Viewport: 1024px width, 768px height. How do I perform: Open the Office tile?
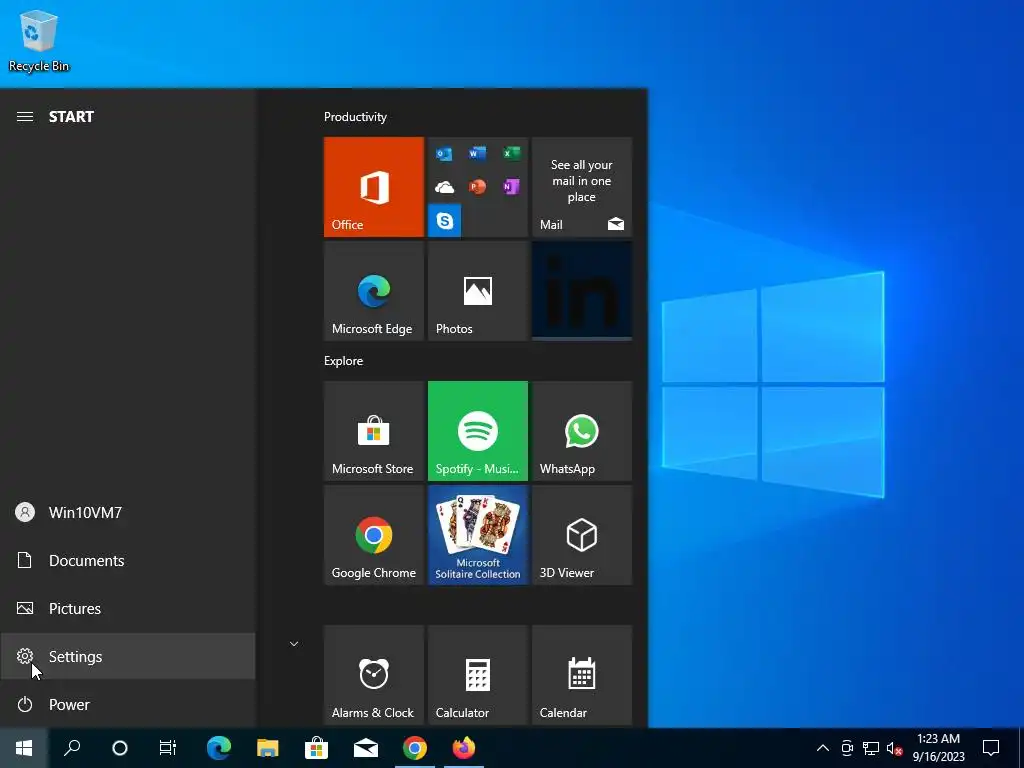point(374,187)
